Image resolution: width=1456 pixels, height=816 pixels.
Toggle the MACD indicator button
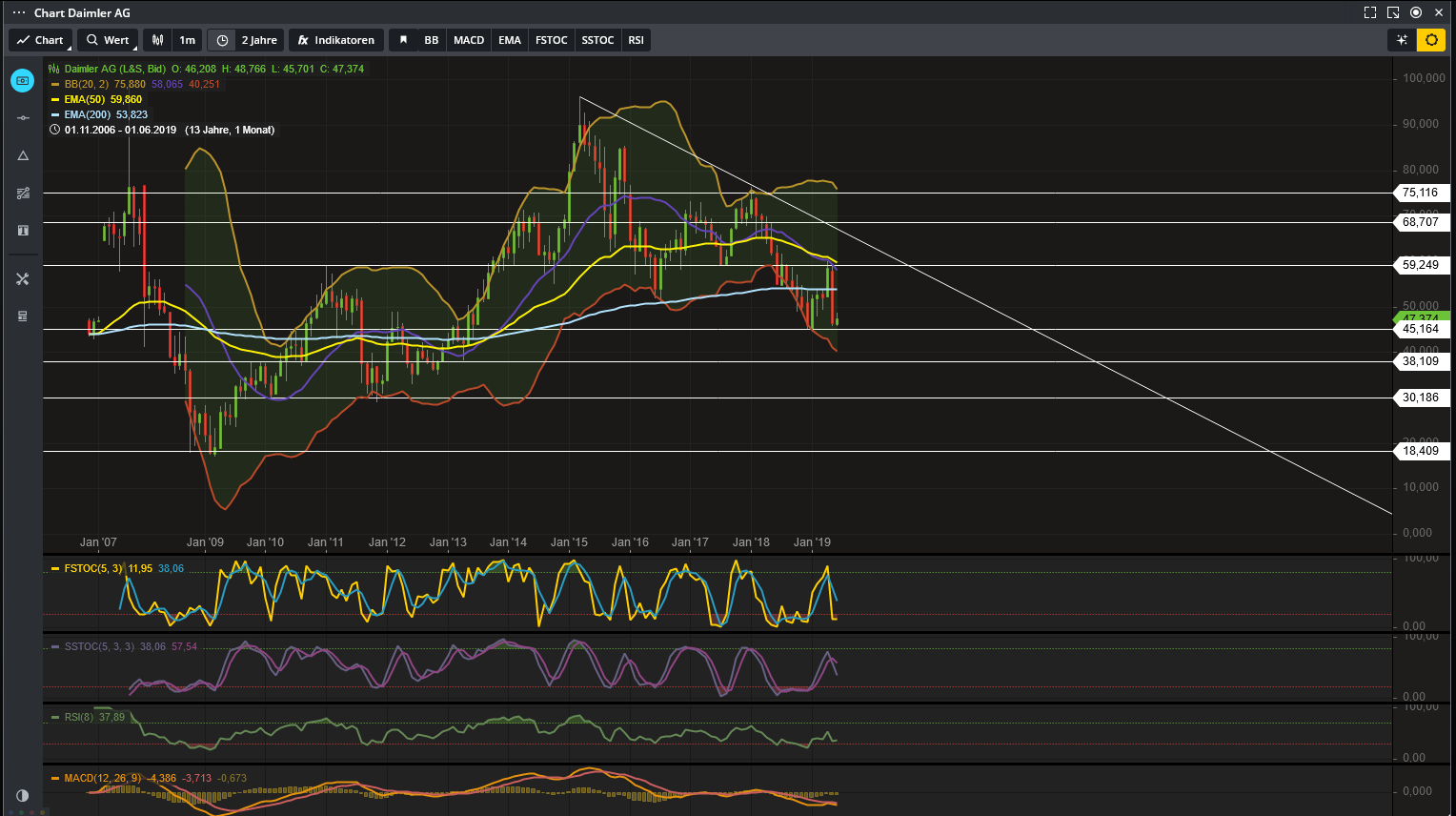point(469,40)
